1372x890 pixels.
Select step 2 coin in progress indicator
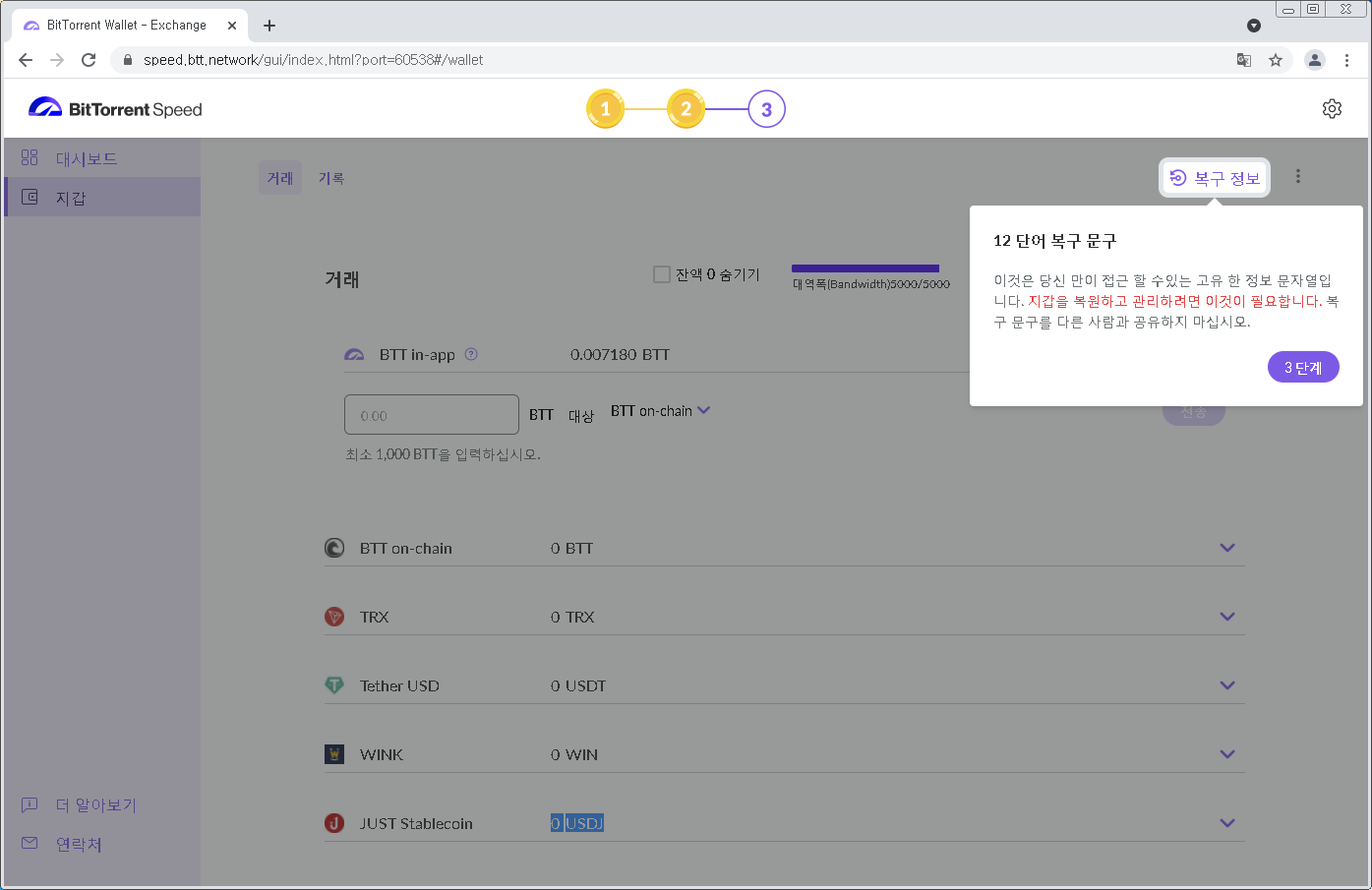click(686, 109)
